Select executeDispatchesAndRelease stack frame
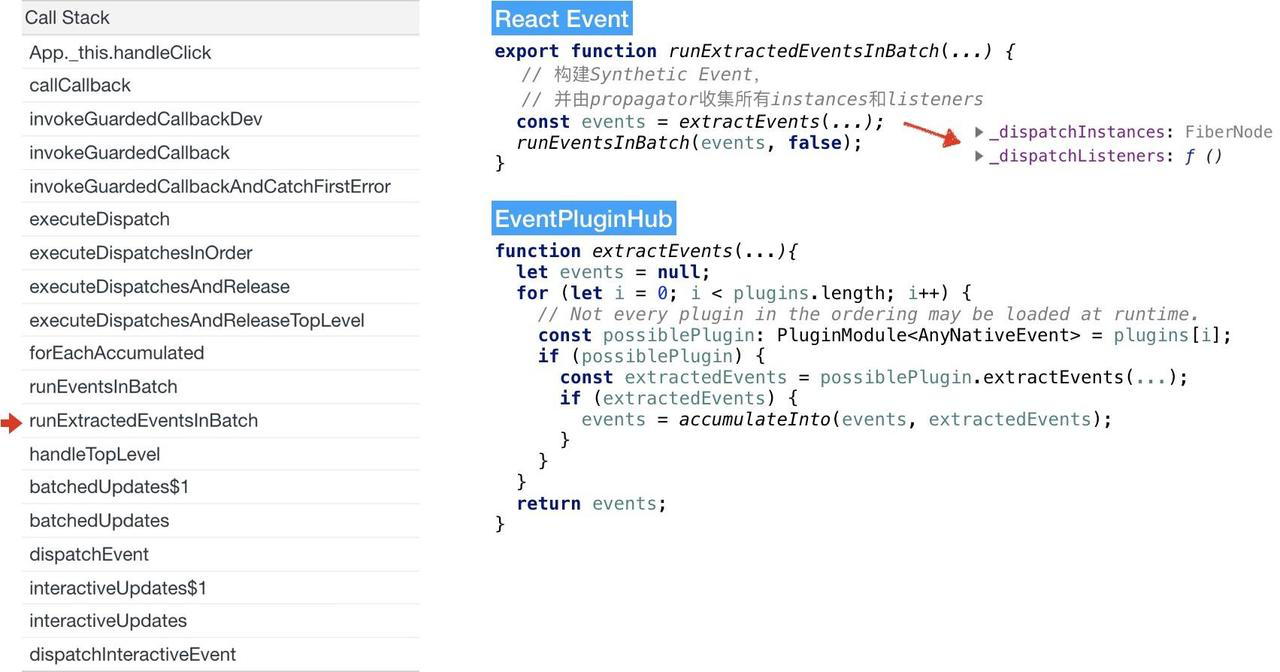The height and width of the screenshot is (672, 1280). pyautogui.click(x=220, y=287)
